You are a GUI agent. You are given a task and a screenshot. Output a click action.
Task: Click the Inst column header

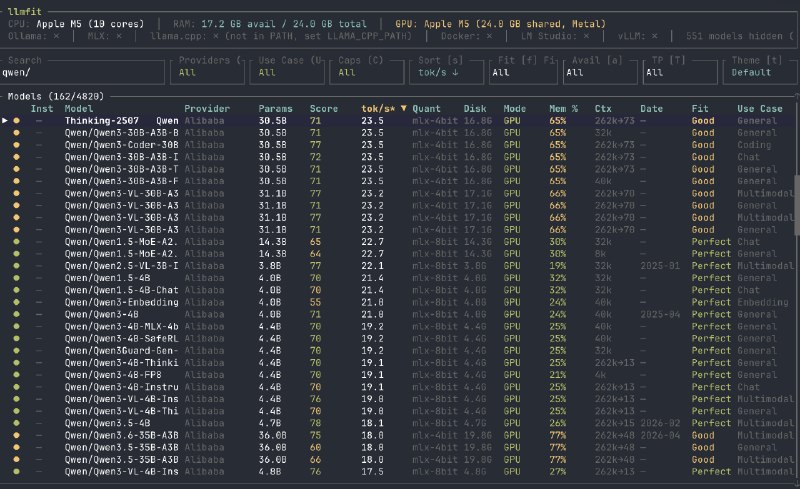coord(42,108)
